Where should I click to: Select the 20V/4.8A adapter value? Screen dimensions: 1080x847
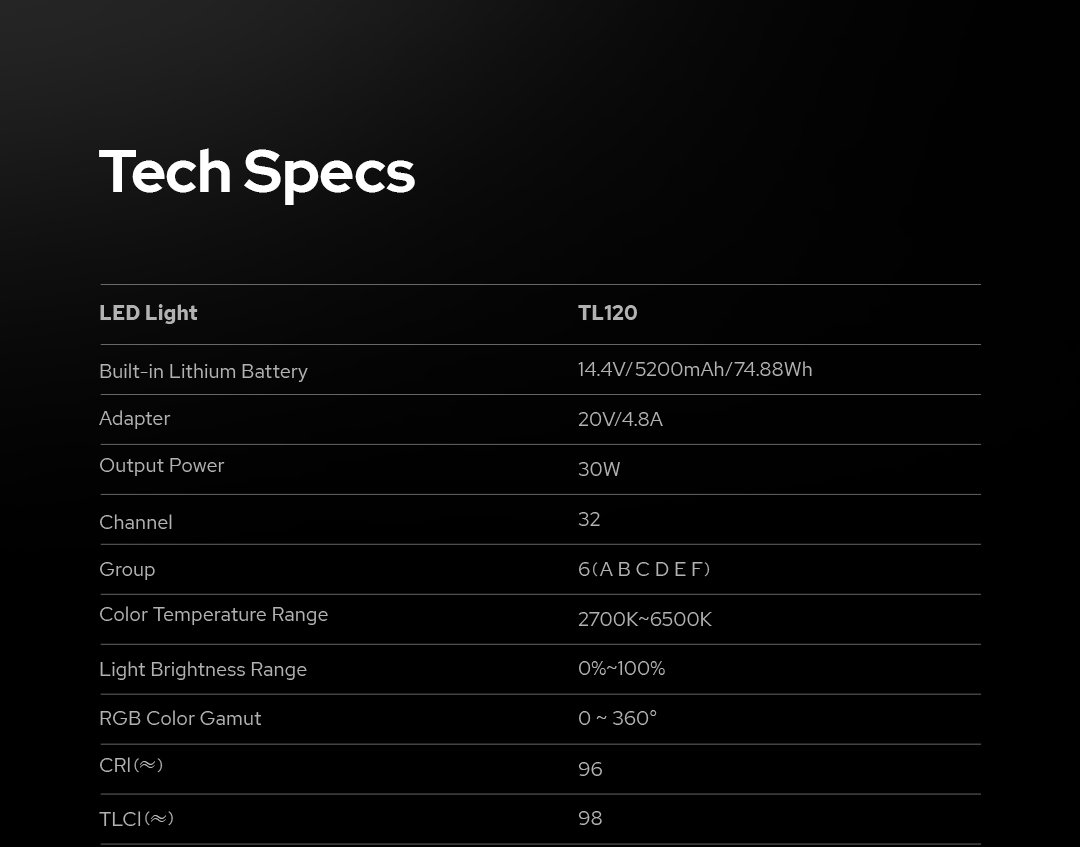[620, 419]
